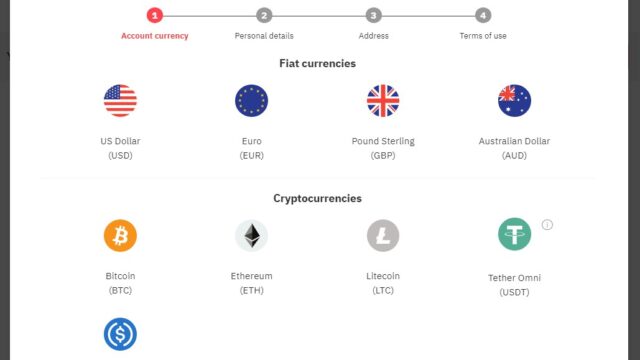Select the Australian Dollar flag icon
This screenshot has width=640, height=360.
tap(514, 101)
